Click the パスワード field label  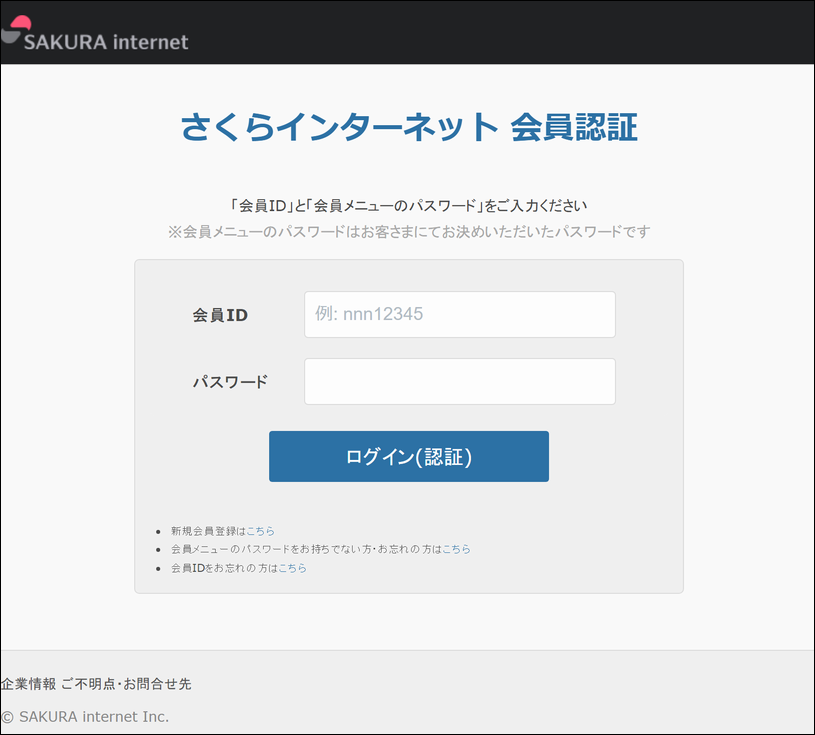pyautogui.click(x=230, y=382)
